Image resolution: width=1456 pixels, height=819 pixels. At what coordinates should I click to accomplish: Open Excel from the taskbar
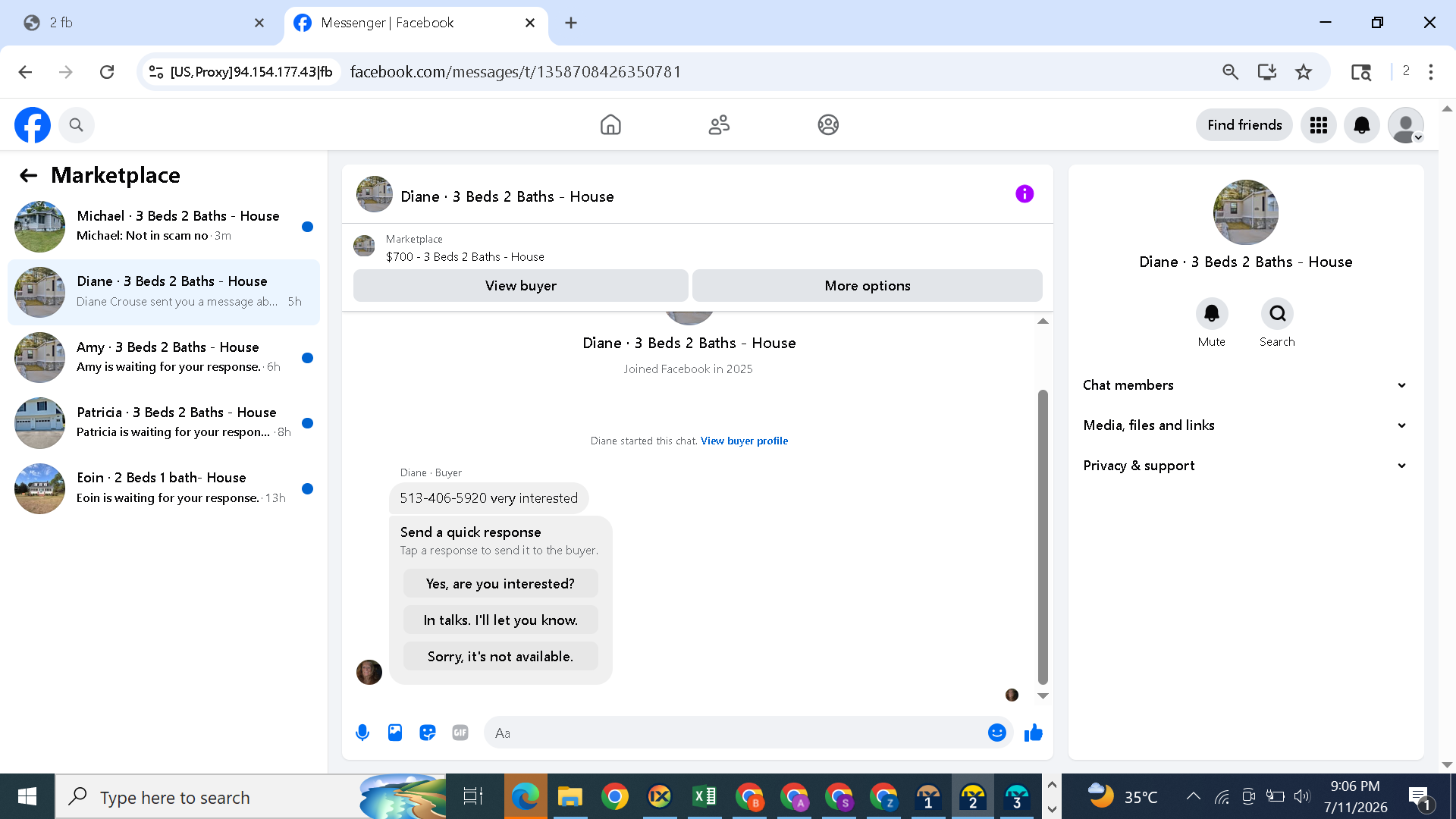[x=704, y=796]
